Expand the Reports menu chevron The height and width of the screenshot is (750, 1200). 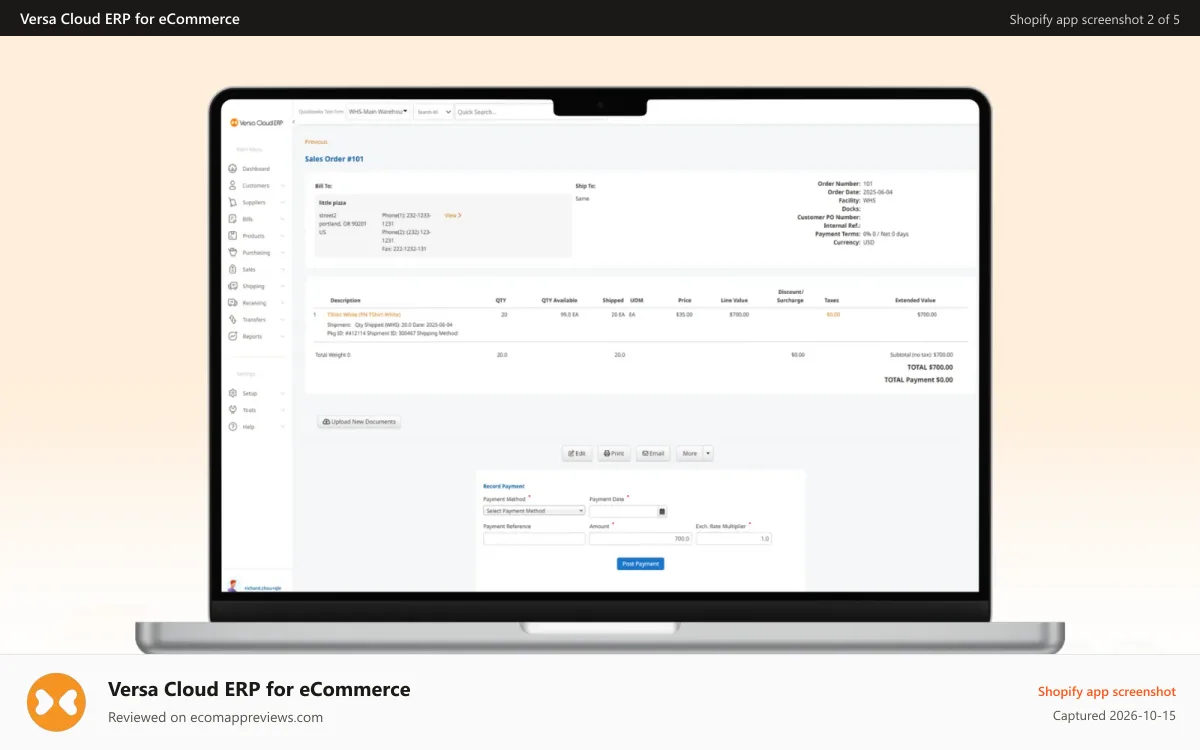click(283, 336)
